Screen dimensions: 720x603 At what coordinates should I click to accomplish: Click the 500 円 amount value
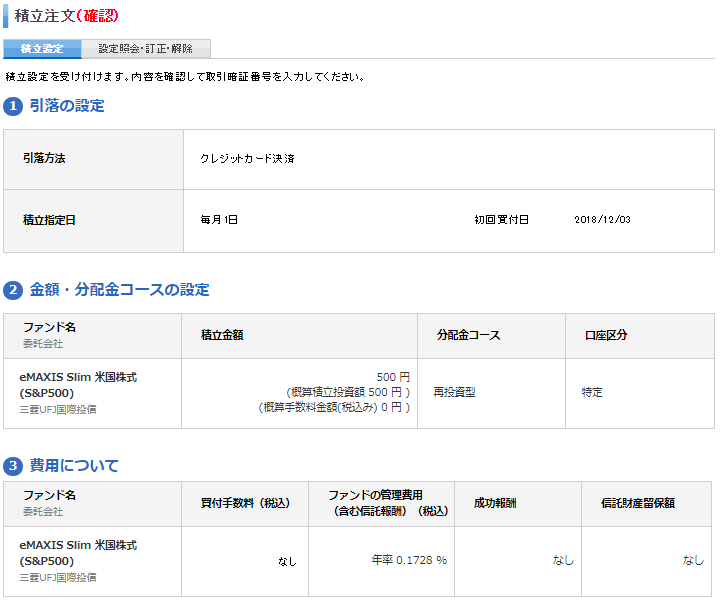click(393, 377)
